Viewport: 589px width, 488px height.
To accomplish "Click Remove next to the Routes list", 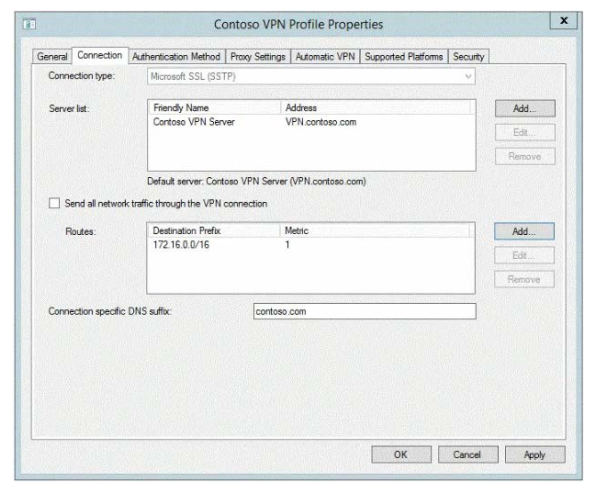I will 524,280.
